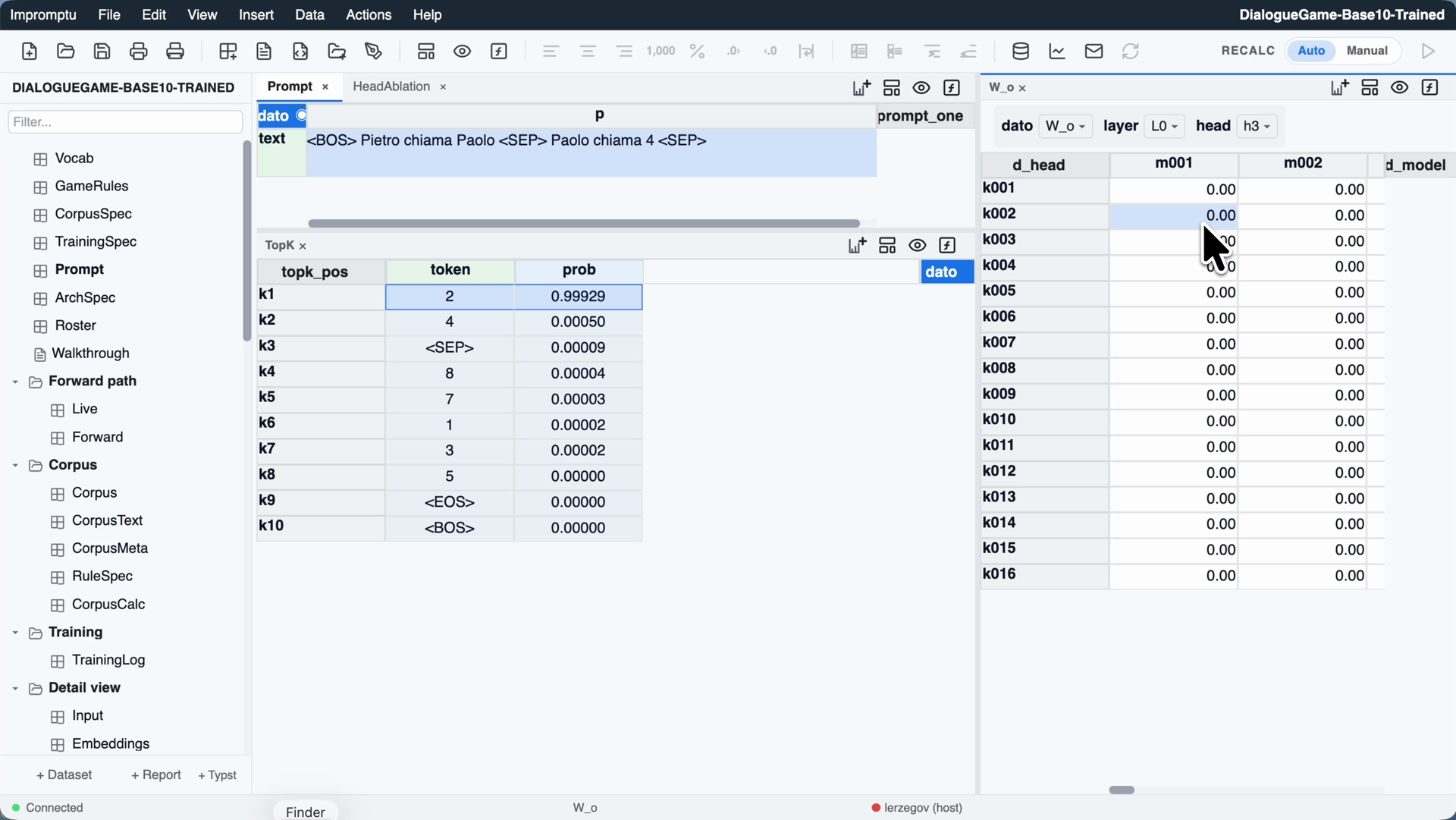Open the Insert menu
Viewport: 1456px width, 820px height.
256,14
